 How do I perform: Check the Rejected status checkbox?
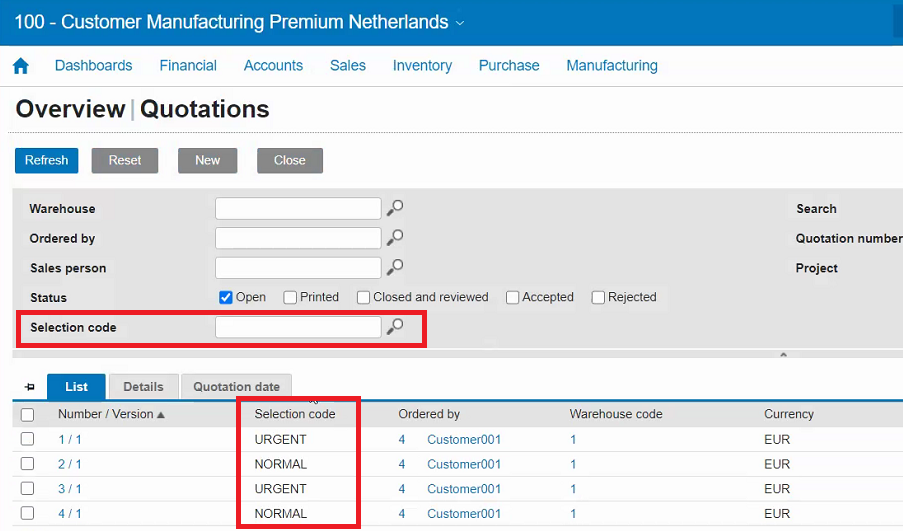pyautogui.click(x=598, y=297)
